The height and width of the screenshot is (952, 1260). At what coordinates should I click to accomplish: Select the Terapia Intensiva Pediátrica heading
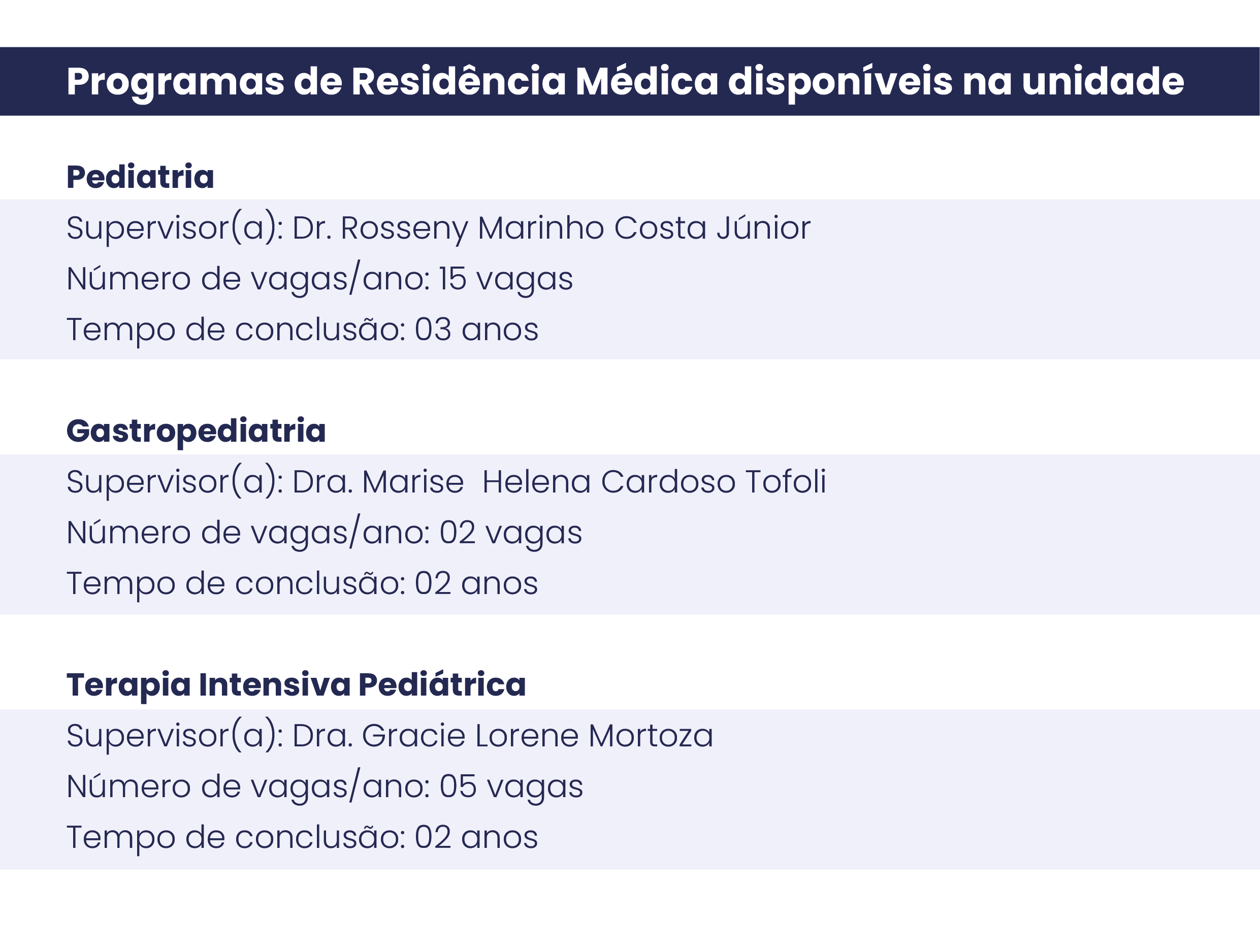click(x=296, y=684)
